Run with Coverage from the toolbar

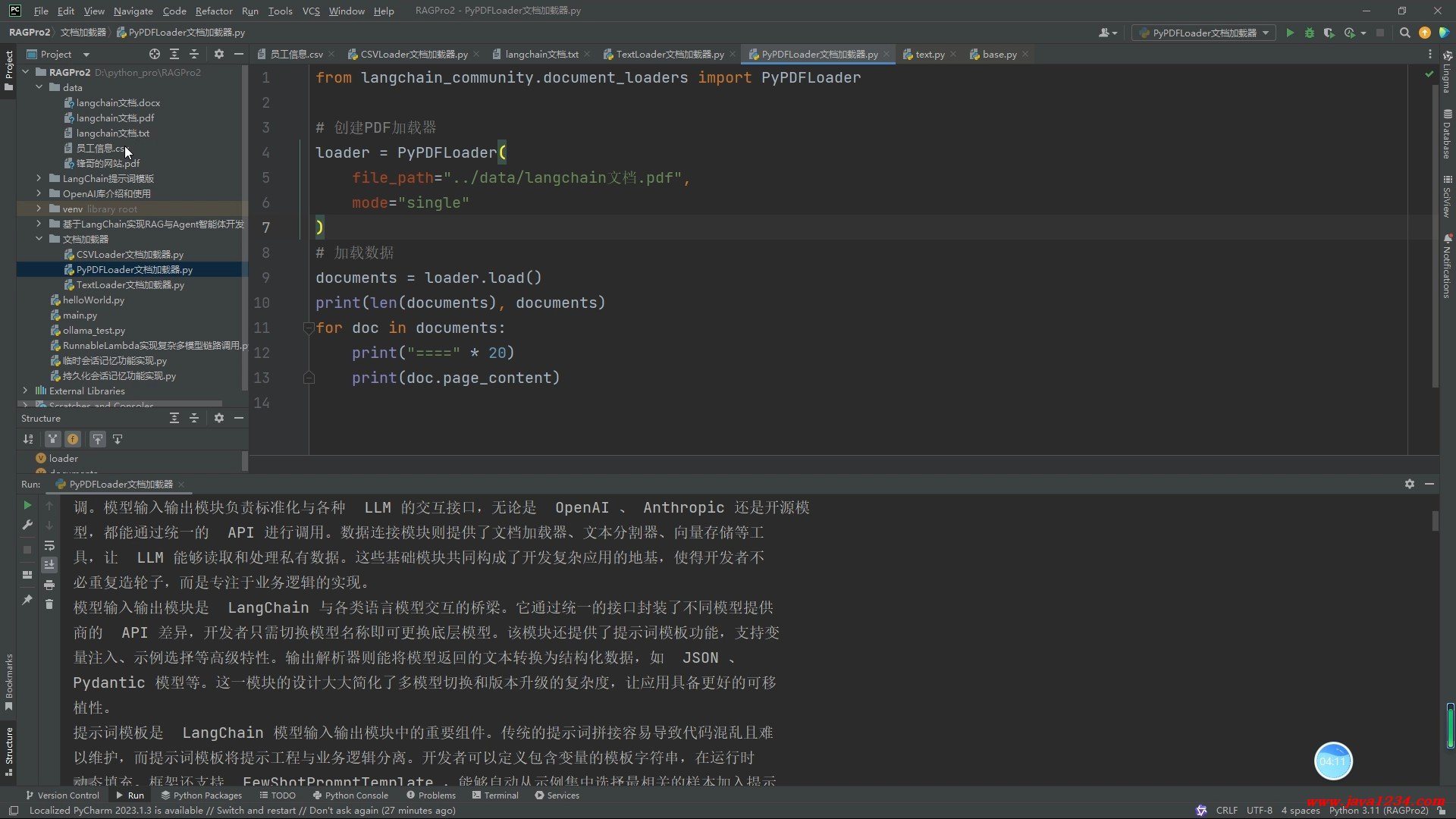coord(1329,33)
